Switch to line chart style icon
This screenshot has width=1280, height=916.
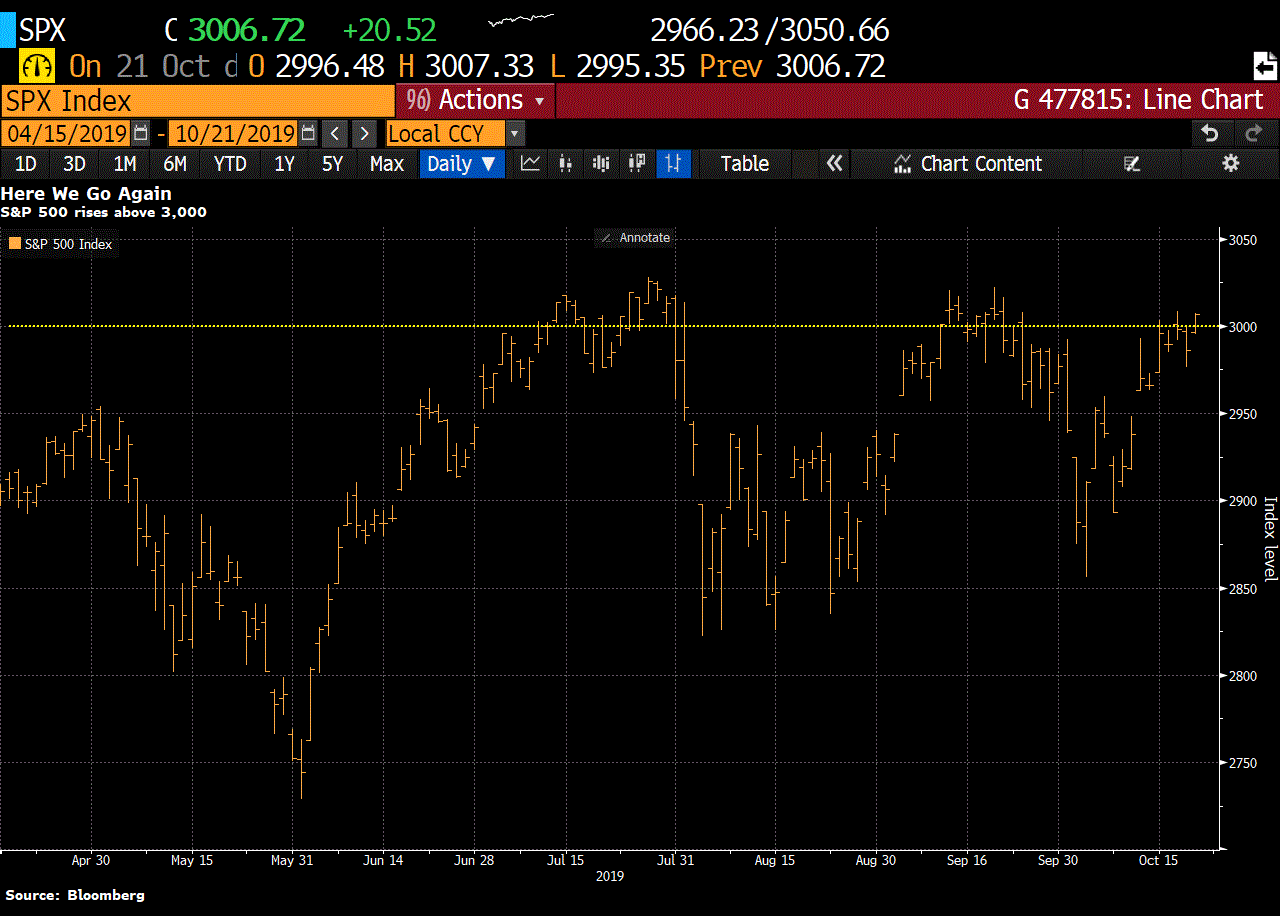[x=530, y=164]
